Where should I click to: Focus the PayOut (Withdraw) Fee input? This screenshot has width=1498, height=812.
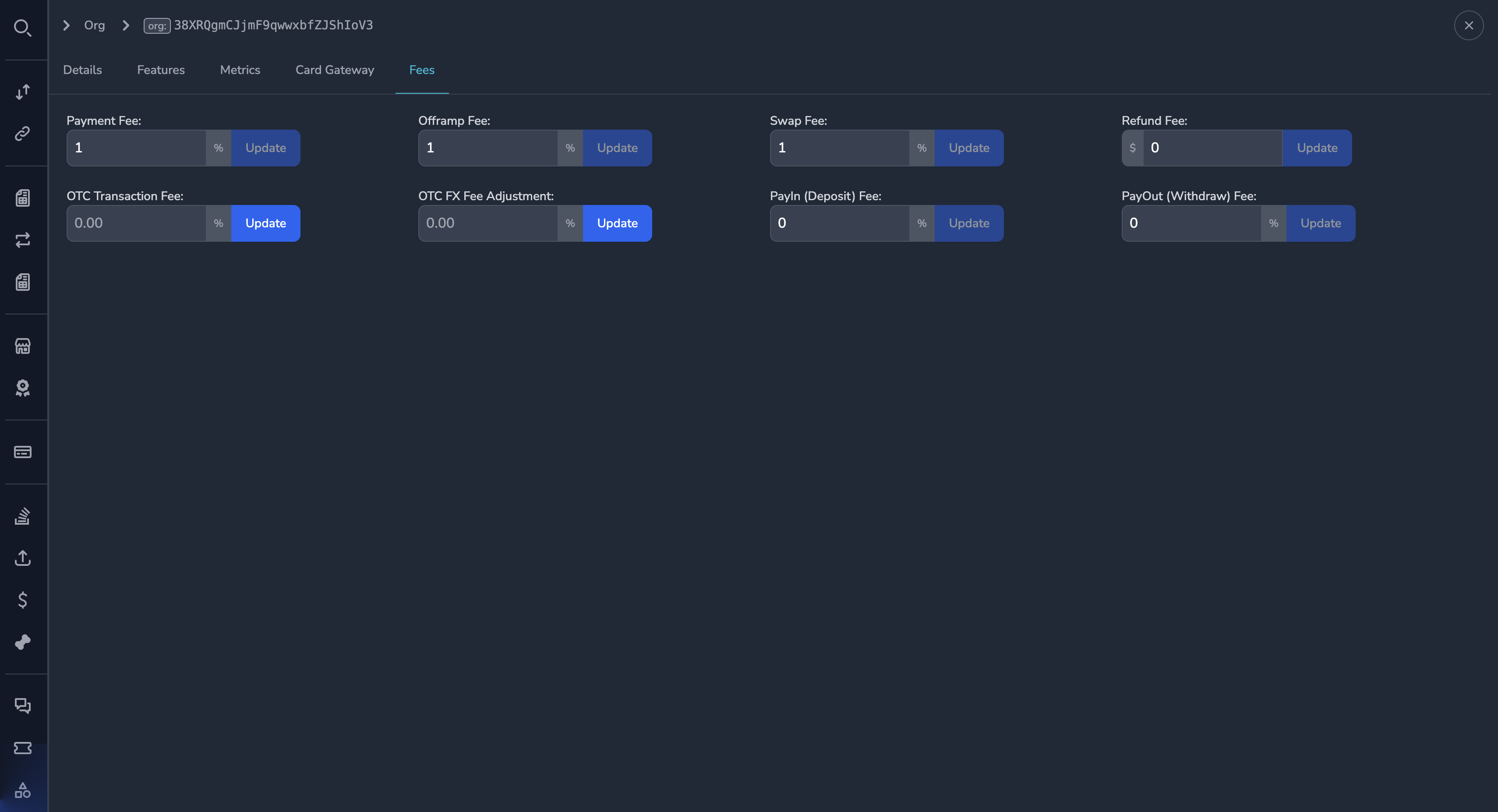click(1191, 223)
